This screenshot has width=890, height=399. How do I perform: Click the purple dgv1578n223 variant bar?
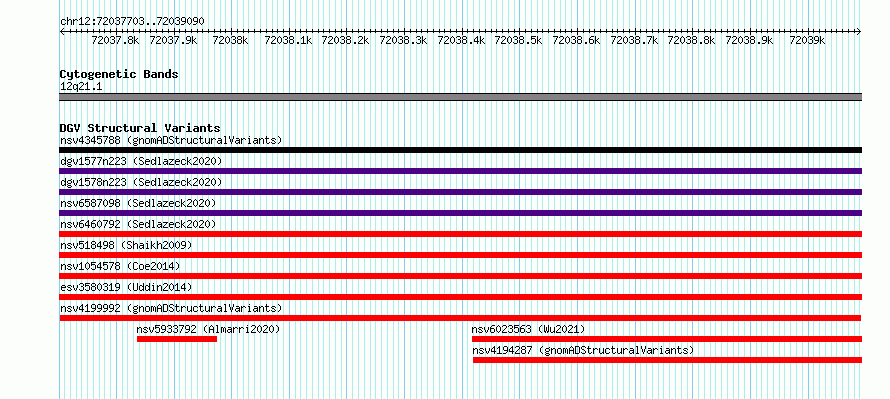[x=461, y=192]
